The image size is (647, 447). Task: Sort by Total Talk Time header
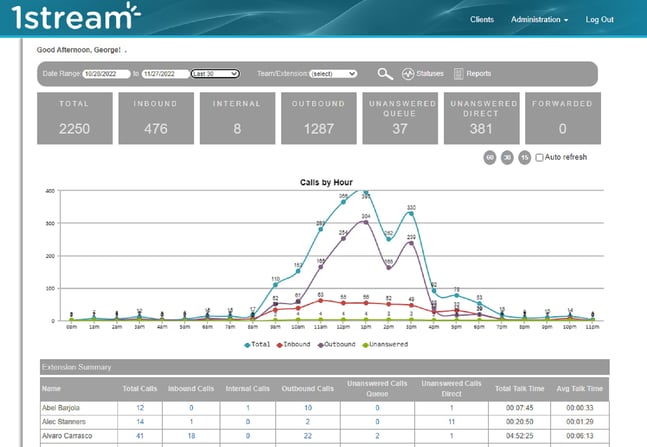tap(519, 389)
